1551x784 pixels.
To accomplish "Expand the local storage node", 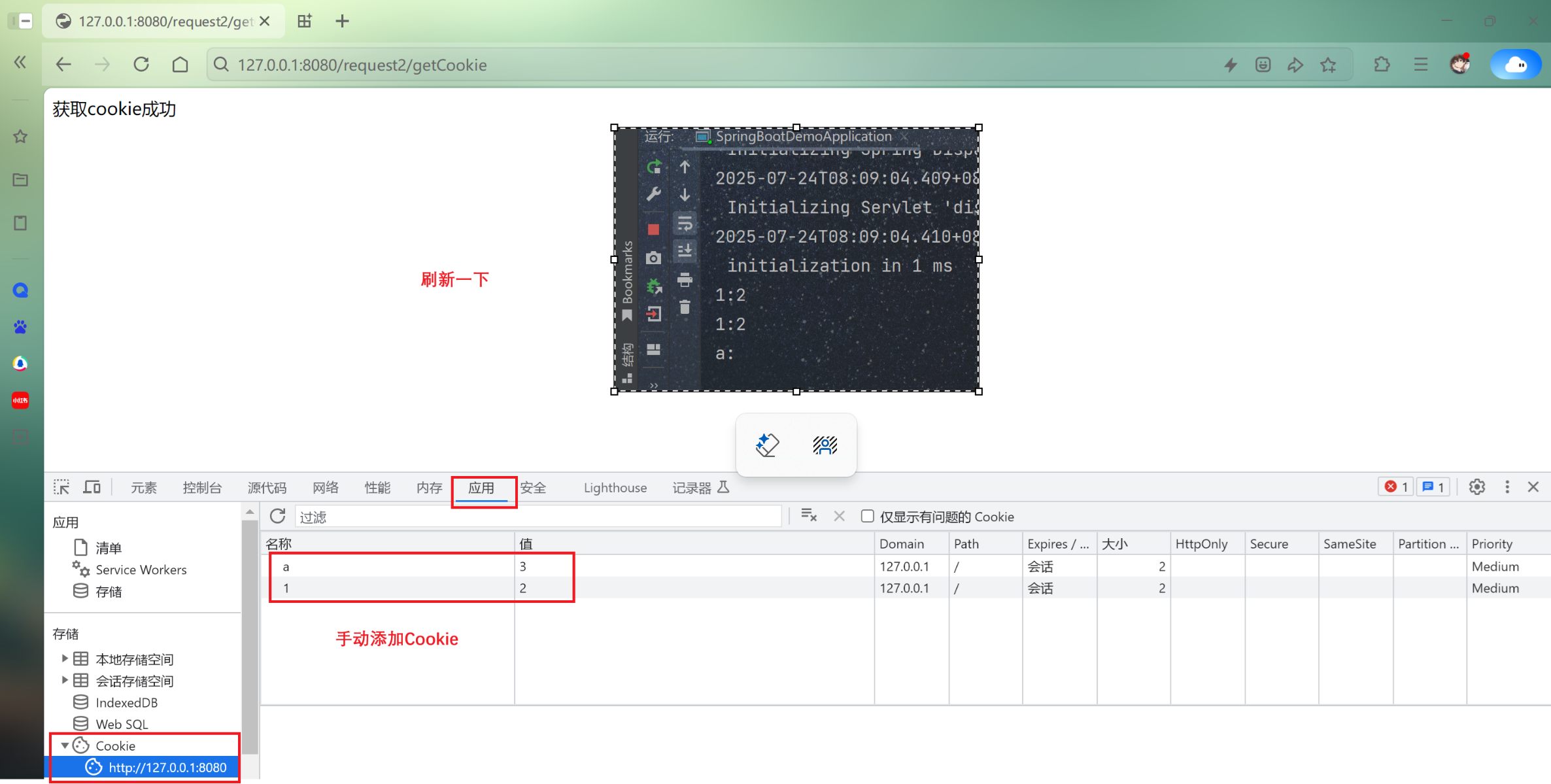I will (65, 658).
